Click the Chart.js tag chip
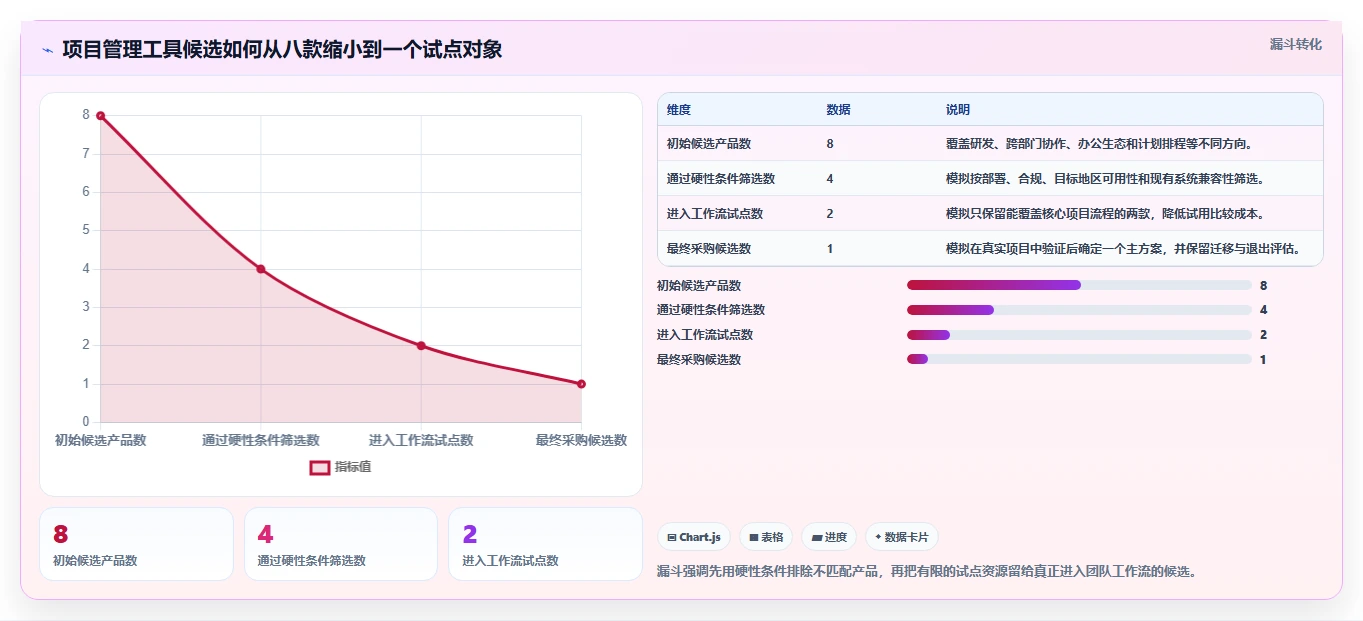The height and width of the screenshot is (621, 1363). coord(694,537)
